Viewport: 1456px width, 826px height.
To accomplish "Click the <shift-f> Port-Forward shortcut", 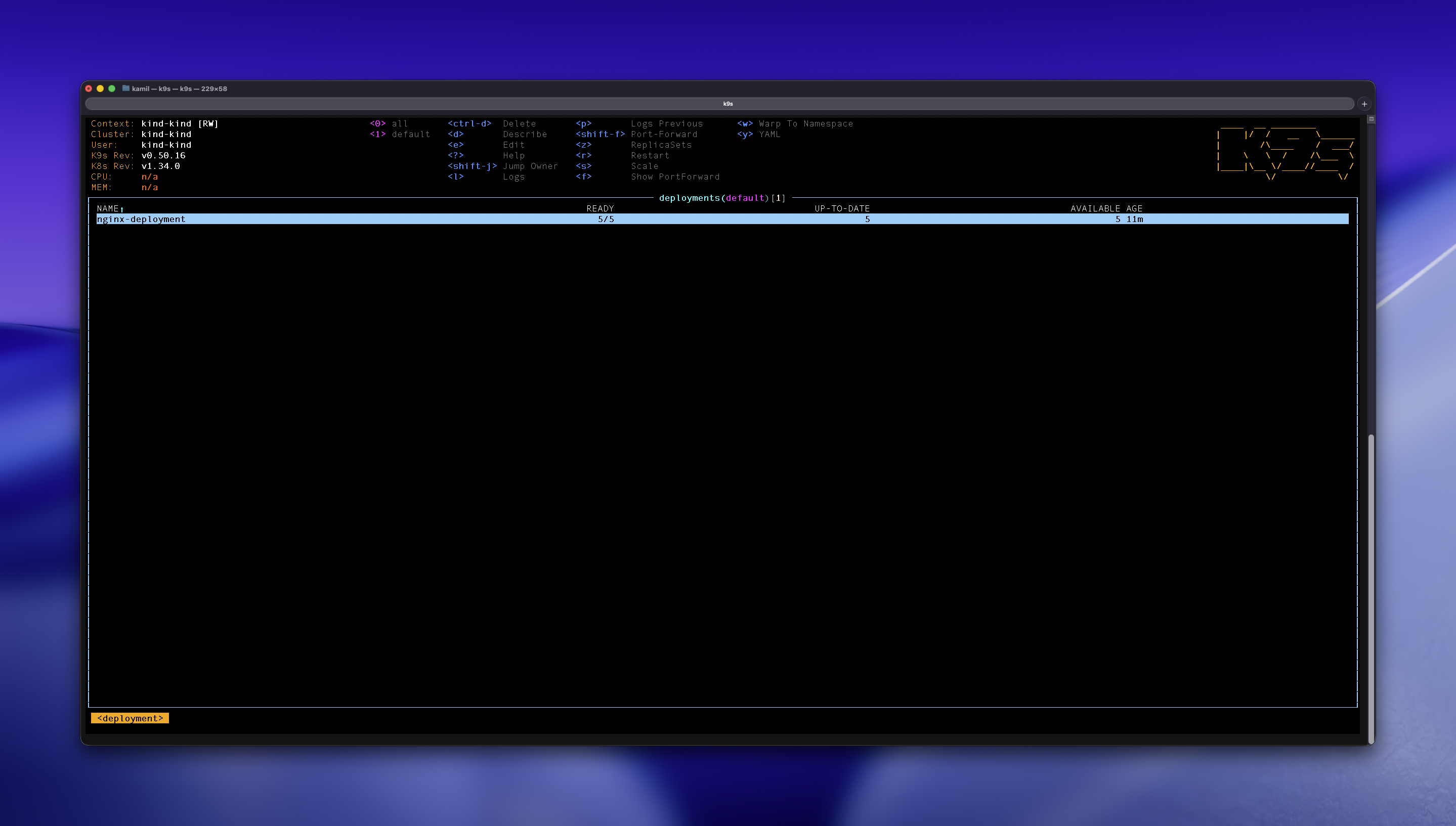I will click(x=636, y=135).
